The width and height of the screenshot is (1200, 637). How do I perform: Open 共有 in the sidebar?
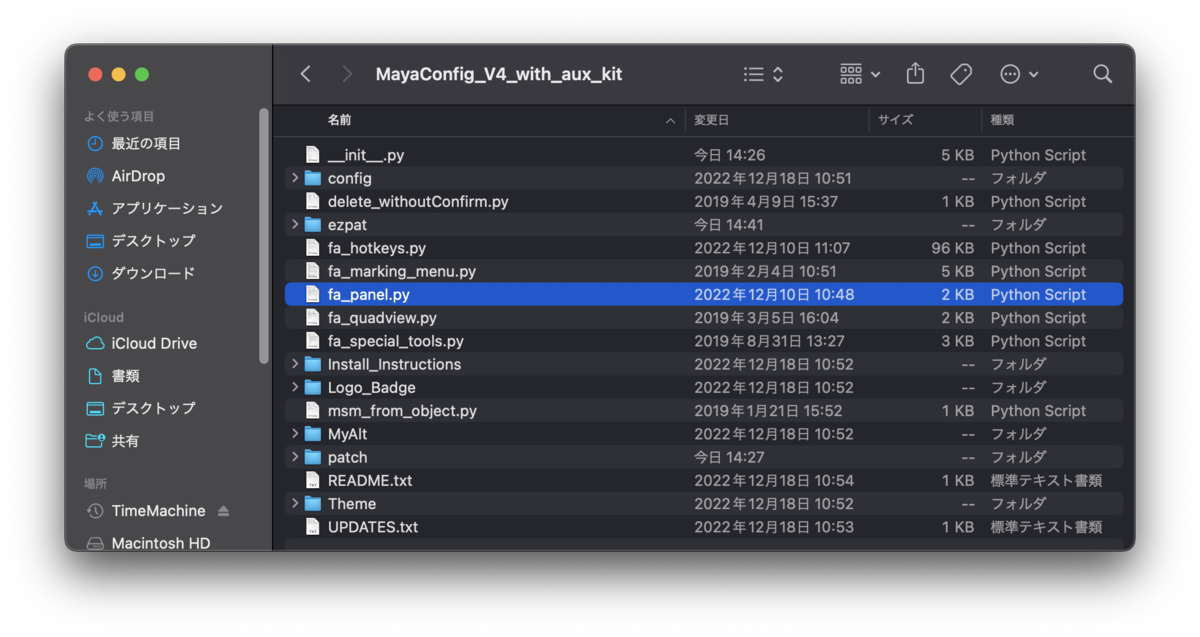pyautogui.click(x=112, y=440)
